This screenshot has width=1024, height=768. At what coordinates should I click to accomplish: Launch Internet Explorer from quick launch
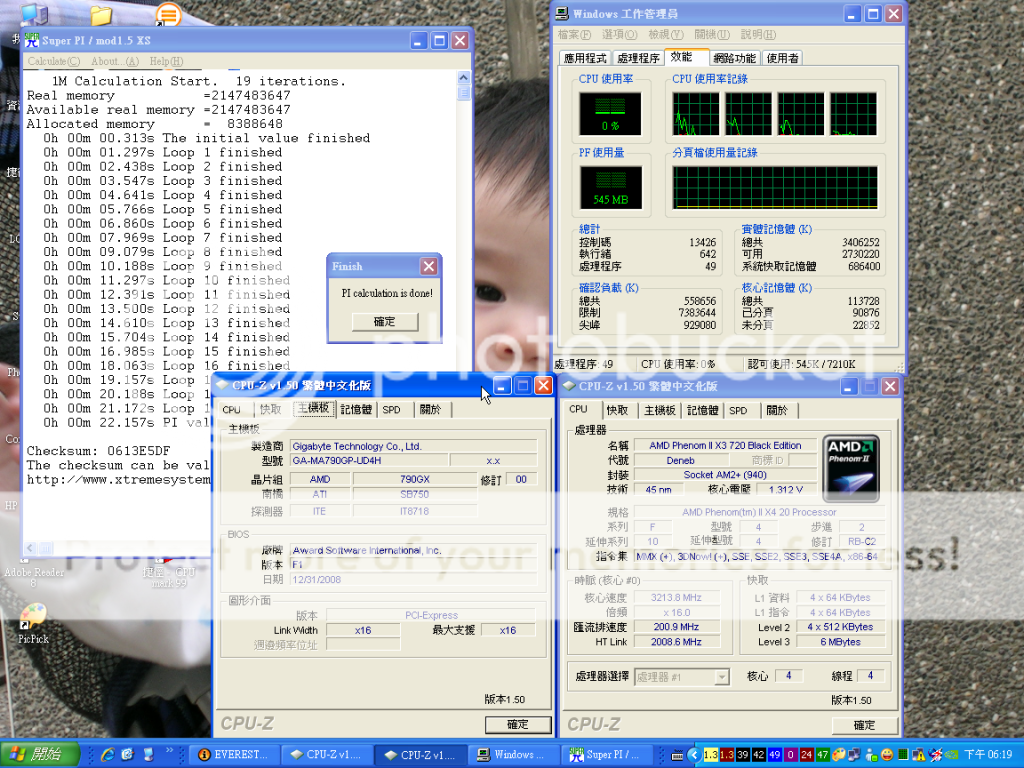[108, 754]
